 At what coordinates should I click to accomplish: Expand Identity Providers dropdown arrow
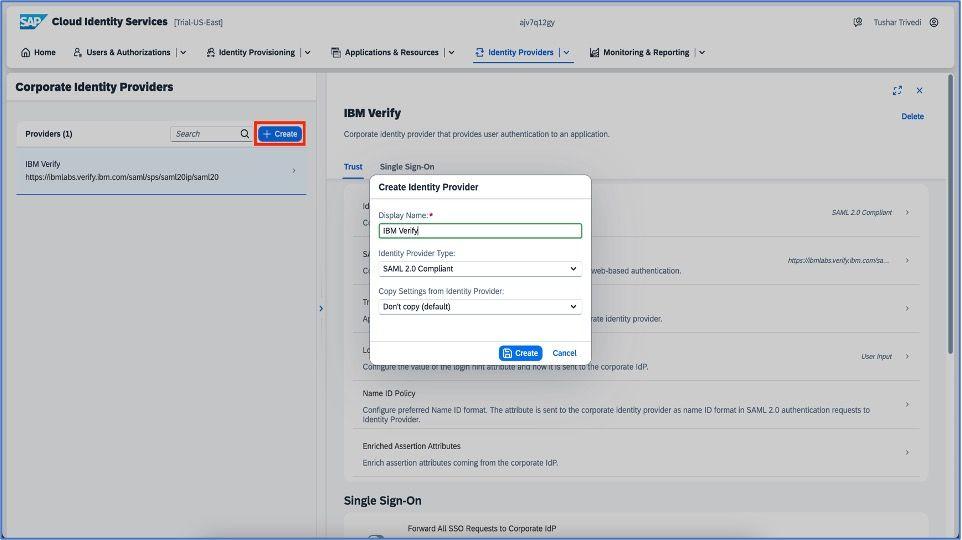pyautogui.click(x=566, y=53)
